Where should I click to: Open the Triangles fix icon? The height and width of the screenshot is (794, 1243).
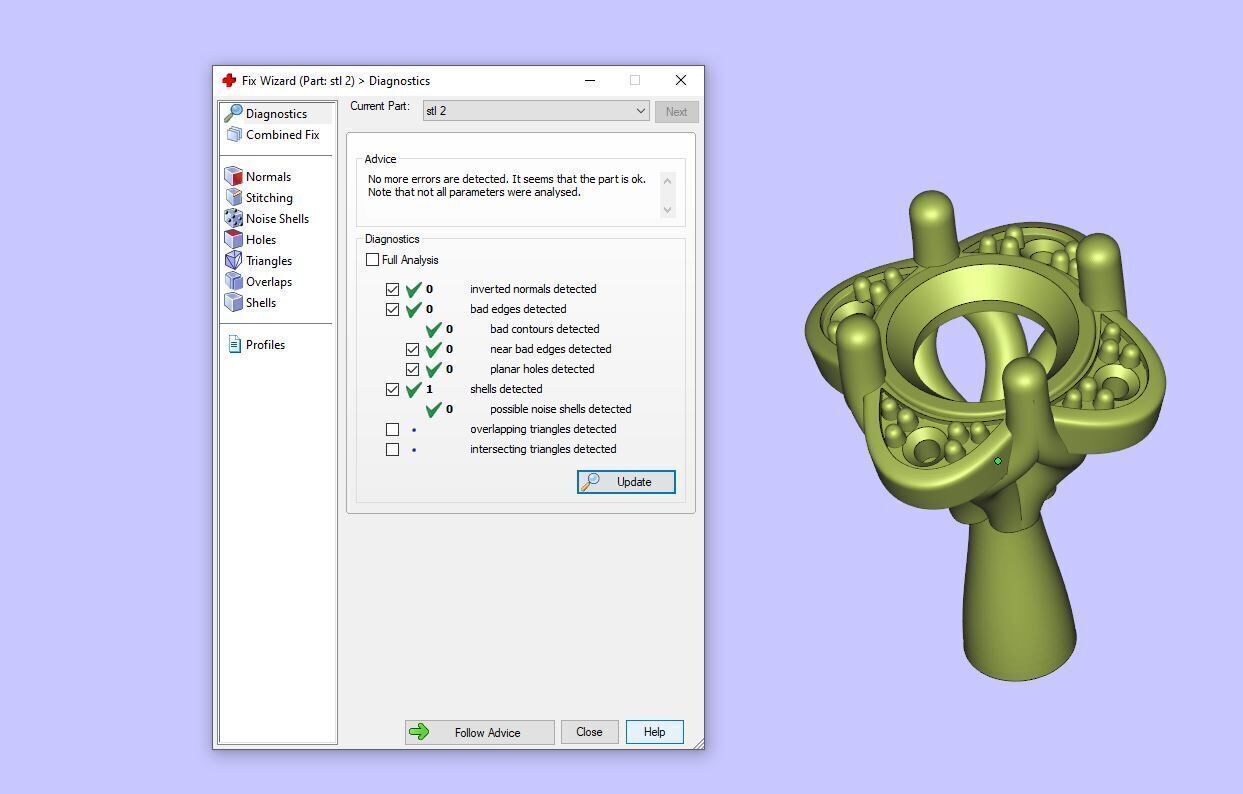pos(234,260)
